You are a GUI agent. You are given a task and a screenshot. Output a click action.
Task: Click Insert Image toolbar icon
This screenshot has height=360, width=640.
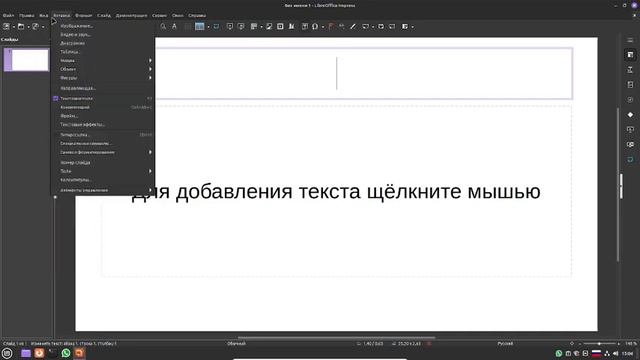tap(269, 27)
